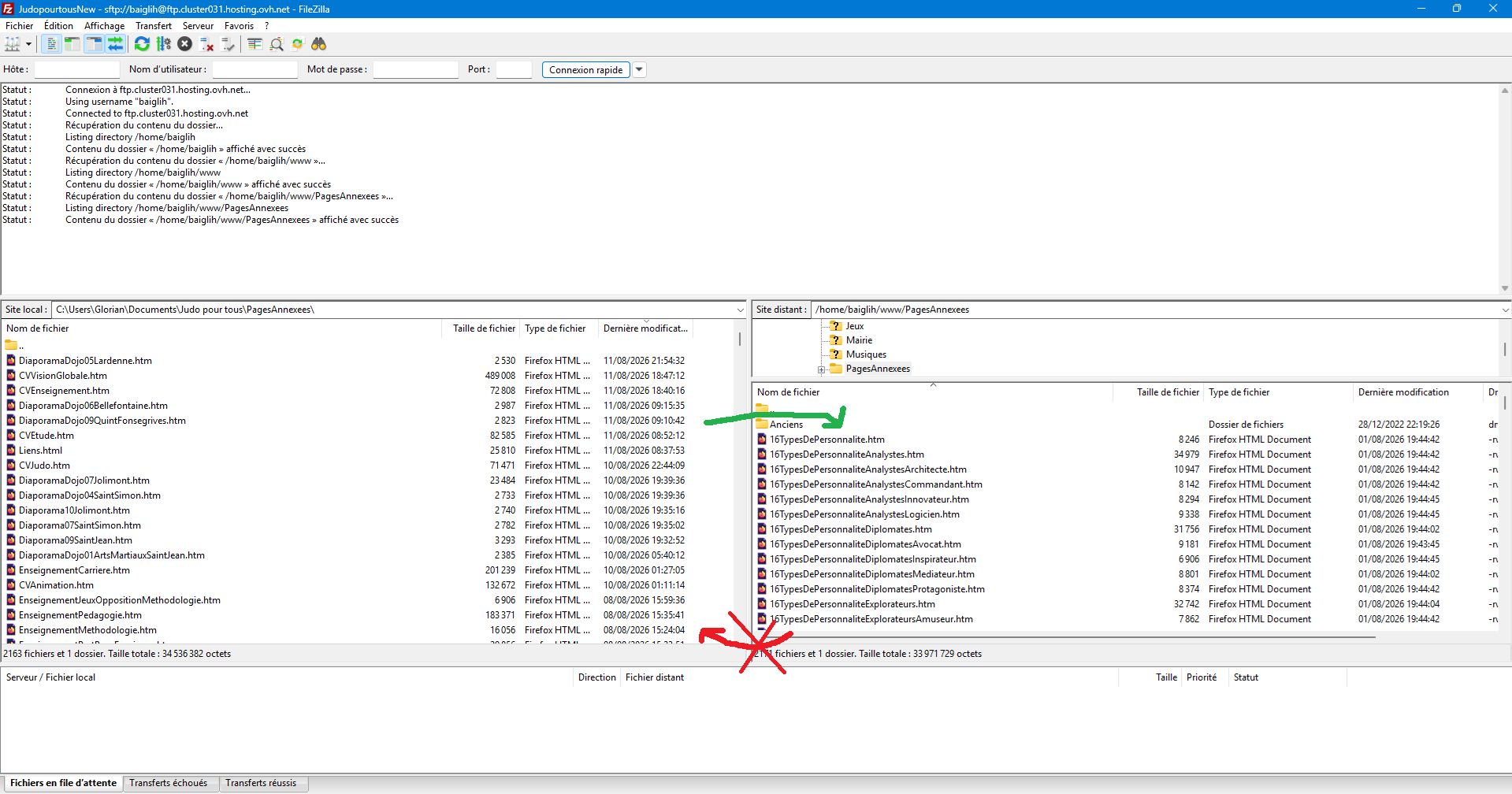Refresh the file and folder lists
Screen dimensions: 1512x794
tap(142, 44)
